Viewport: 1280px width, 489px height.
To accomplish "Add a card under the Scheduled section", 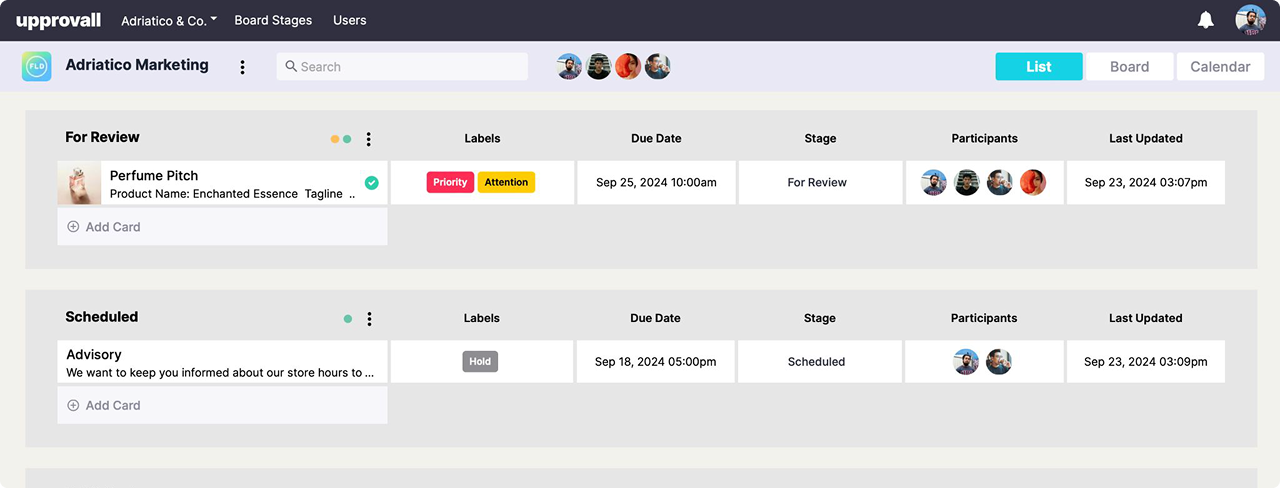I will coord(112,405).
